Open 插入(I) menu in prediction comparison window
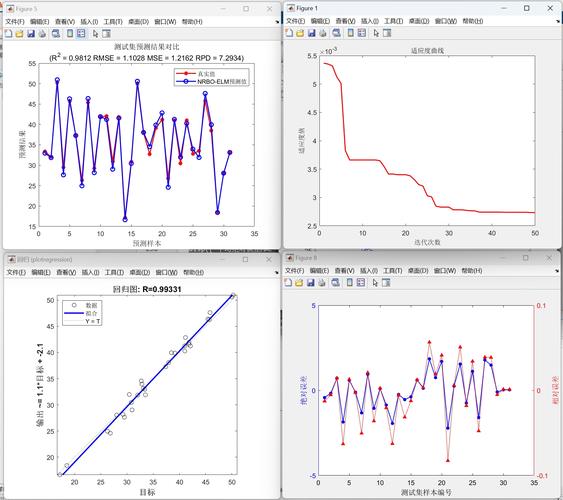The height and width of the screenshot is (500, 563). (89, 22)
